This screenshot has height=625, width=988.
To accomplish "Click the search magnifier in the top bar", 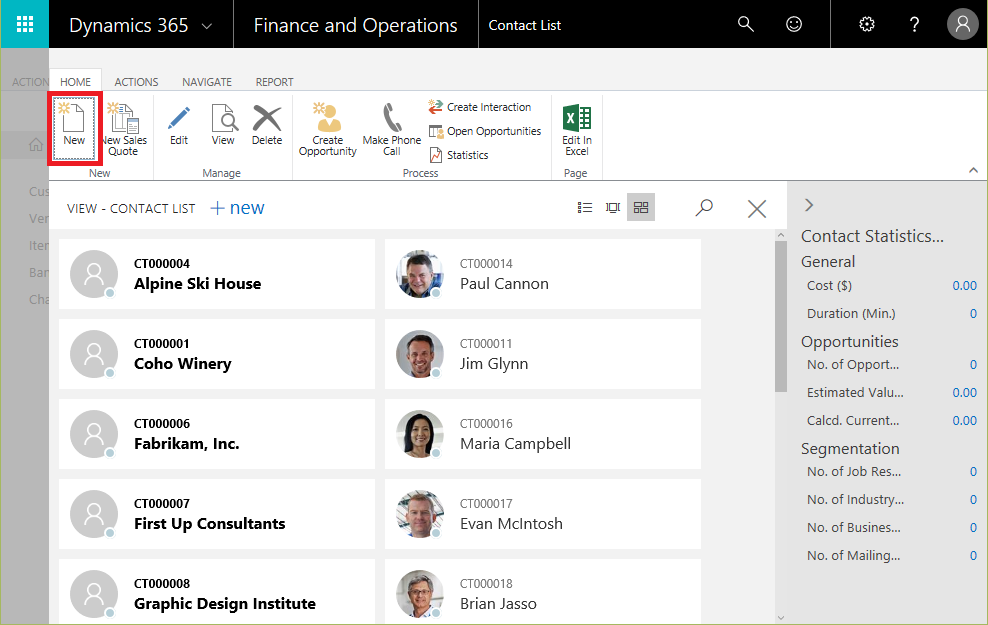I will 745,24.
